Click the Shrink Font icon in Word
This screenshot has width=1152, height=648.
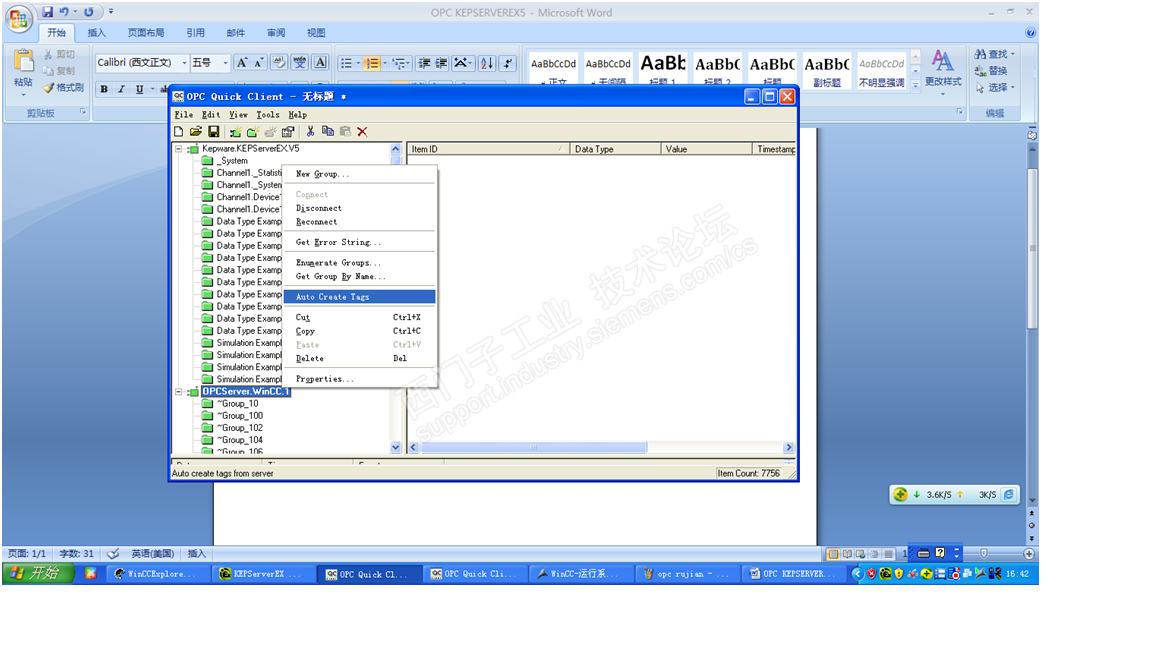point(259,63)
